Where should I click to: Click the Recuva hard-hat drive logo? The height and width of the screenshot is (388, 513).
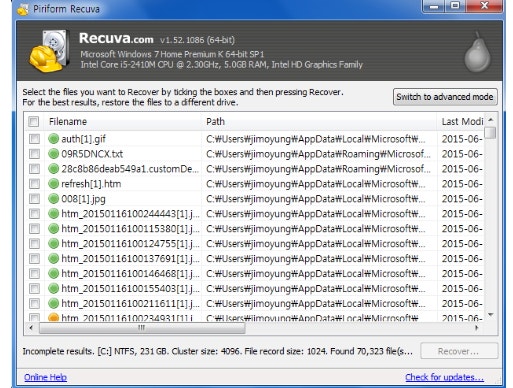click(49, 51)
